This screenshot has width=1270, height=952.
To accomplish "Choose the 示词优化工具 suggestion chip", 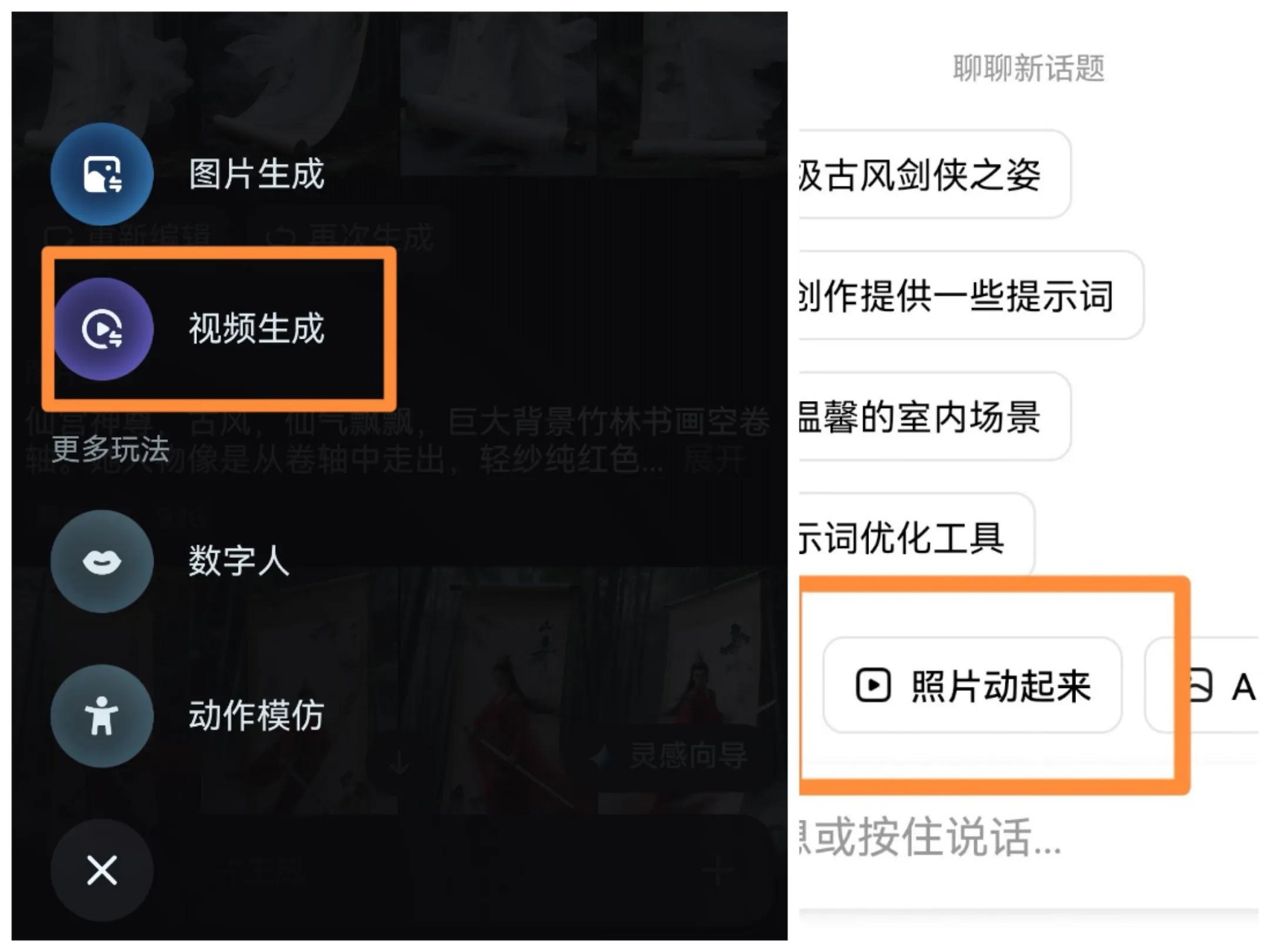I will pos(917,537).
